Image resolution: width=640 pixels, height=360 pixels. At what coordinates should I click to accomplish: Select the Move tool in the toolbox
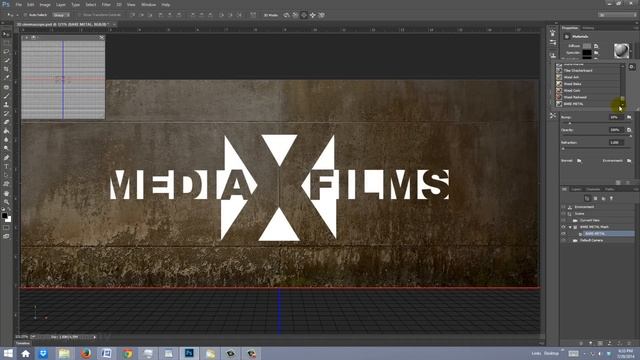click(6, 34)
